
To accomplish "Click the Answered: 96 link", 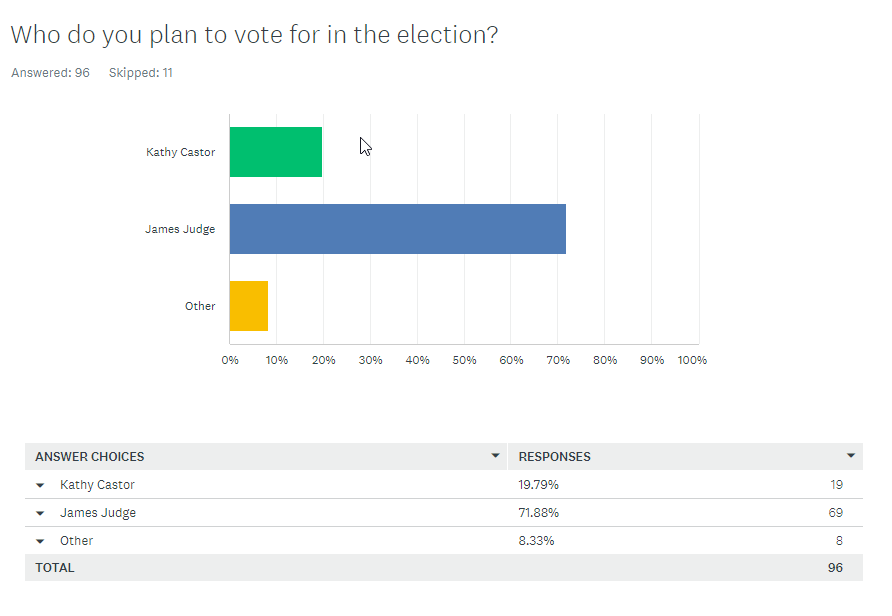I will 49,72.
